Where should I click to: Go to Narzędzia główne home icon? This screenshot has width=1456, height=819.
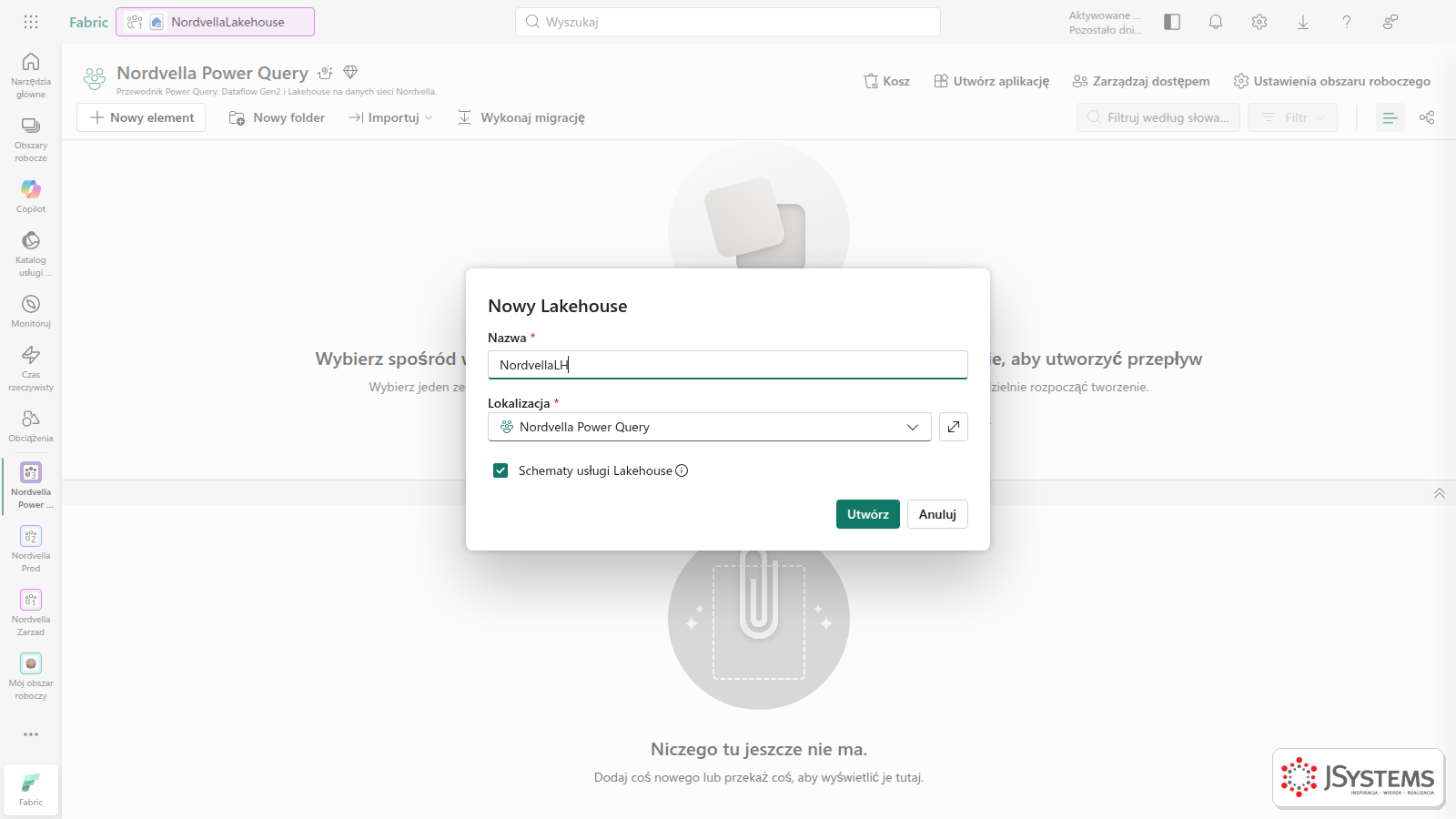coord(31,75)
